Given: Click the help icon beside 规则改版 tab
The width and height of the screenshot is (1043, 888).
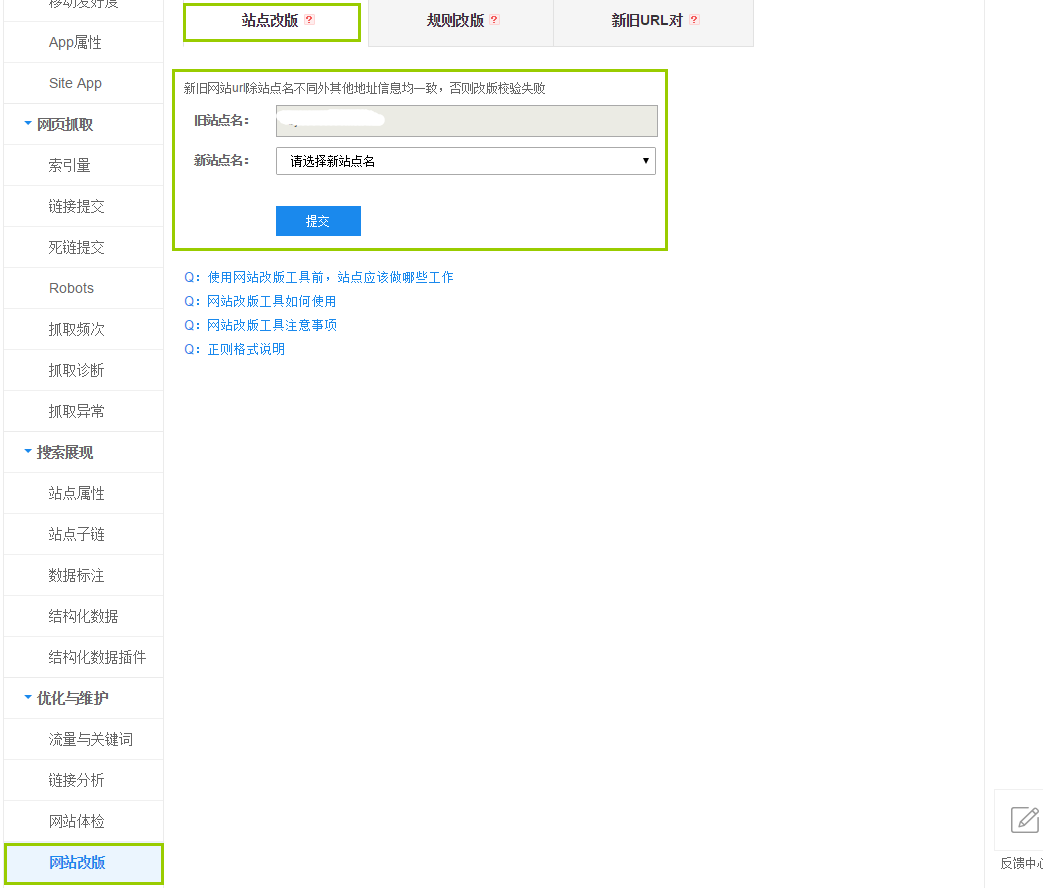Looking at the screenshot, I should click(494, 19).
